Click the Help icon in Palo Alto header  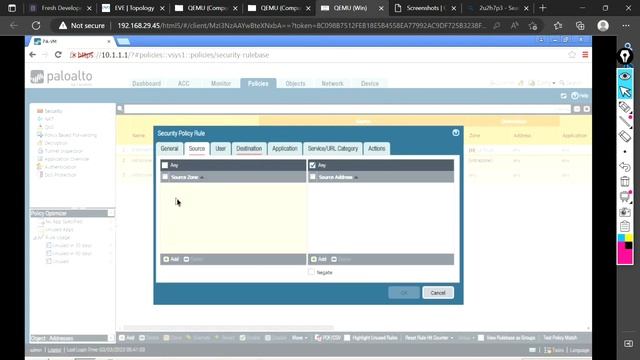pos(579,96)
